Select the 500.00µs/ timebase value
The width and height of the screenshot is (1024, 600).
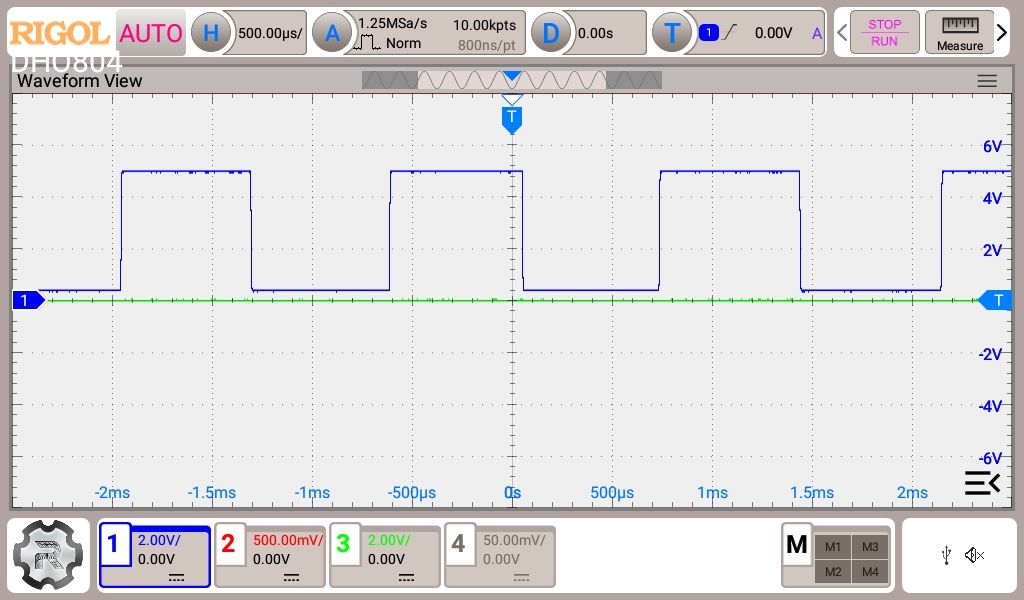(270, 33)
